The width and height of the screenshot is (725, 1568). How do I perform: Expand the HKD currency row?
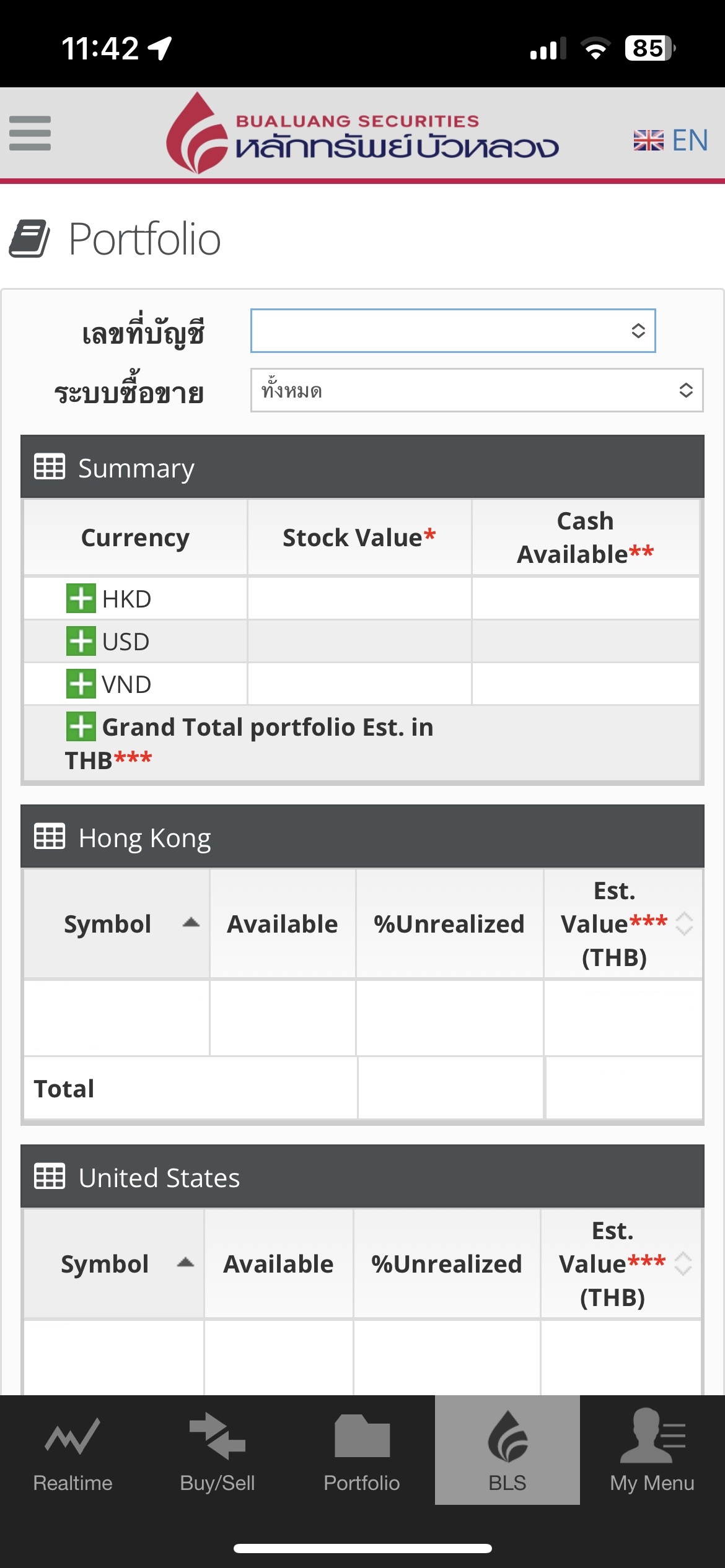coord(81,599)
